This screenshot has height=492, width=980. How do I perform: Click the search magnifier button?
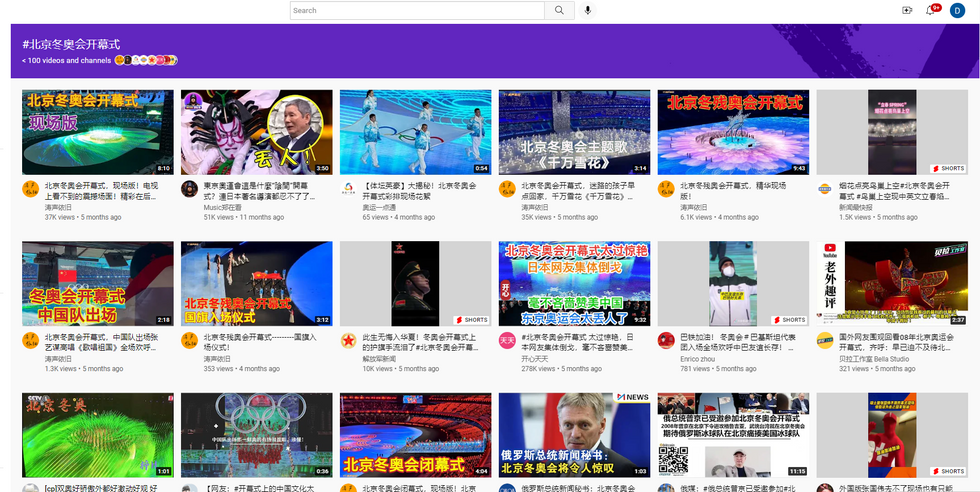coord(559,10)
